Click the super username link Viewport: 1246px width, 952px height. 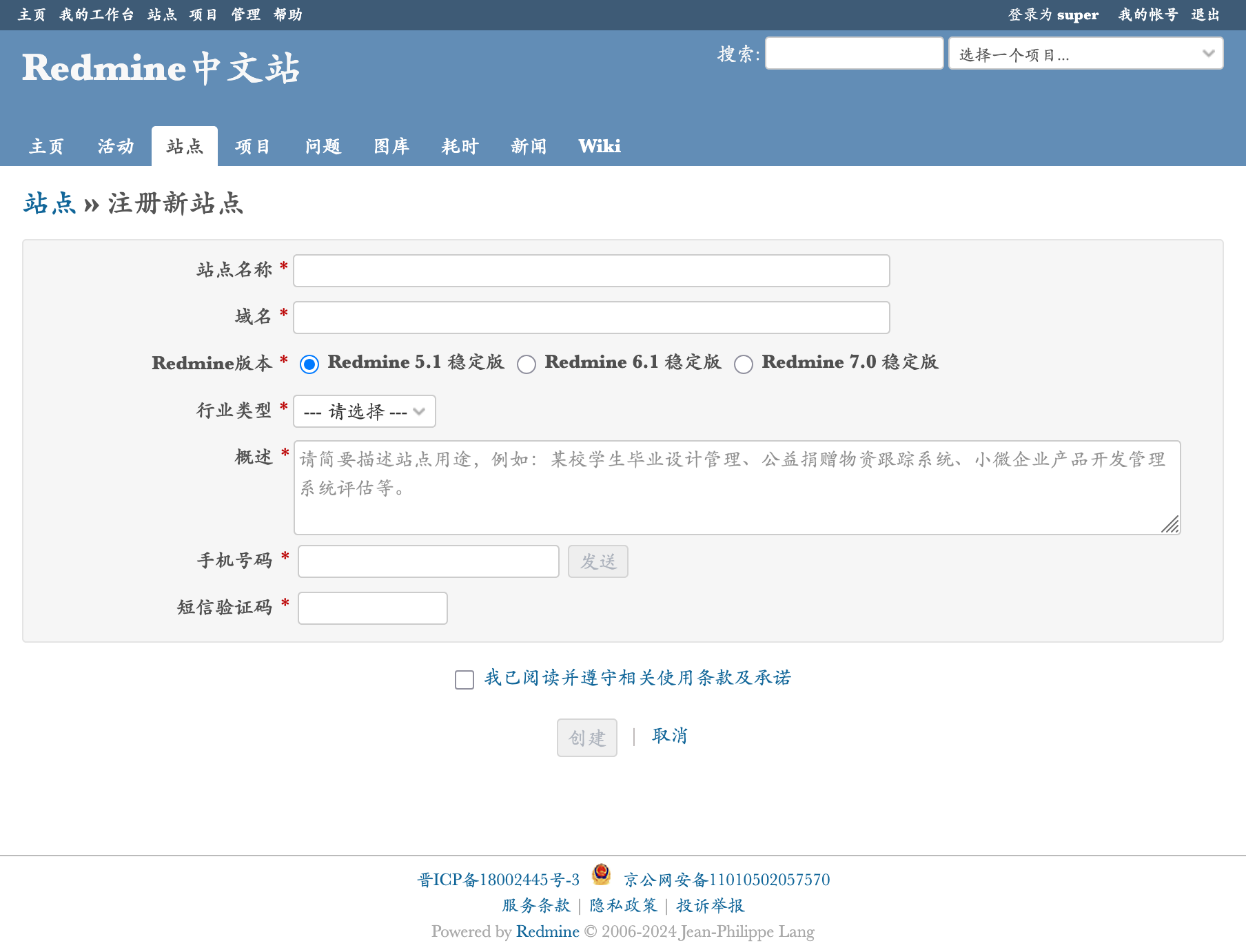tap(1077, 15)
